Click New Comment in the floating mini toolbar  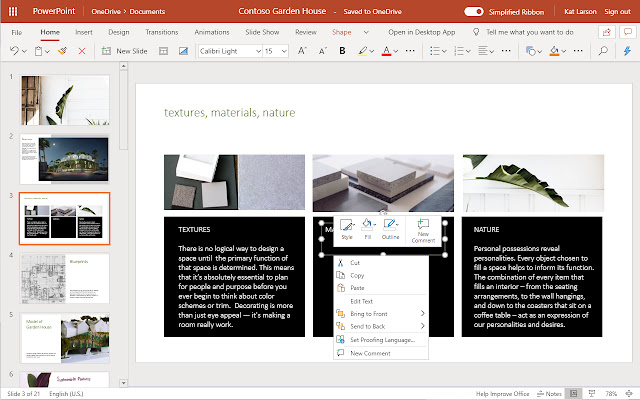pos(423,229)
